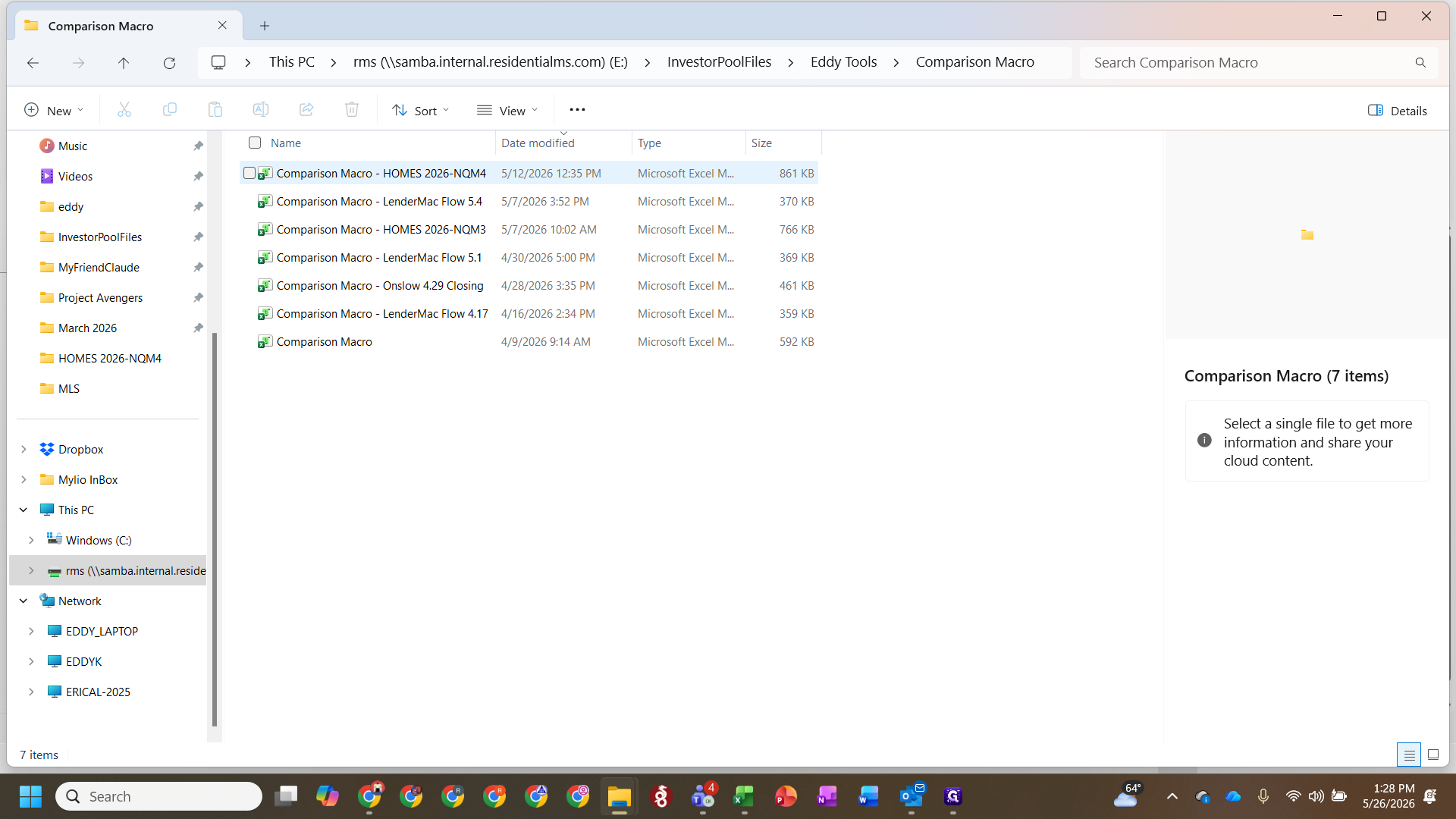Toggle the select-all checkbox in header
This screenshot has height=819, width=1456.
pyautogui.click(x=255, y=143)
